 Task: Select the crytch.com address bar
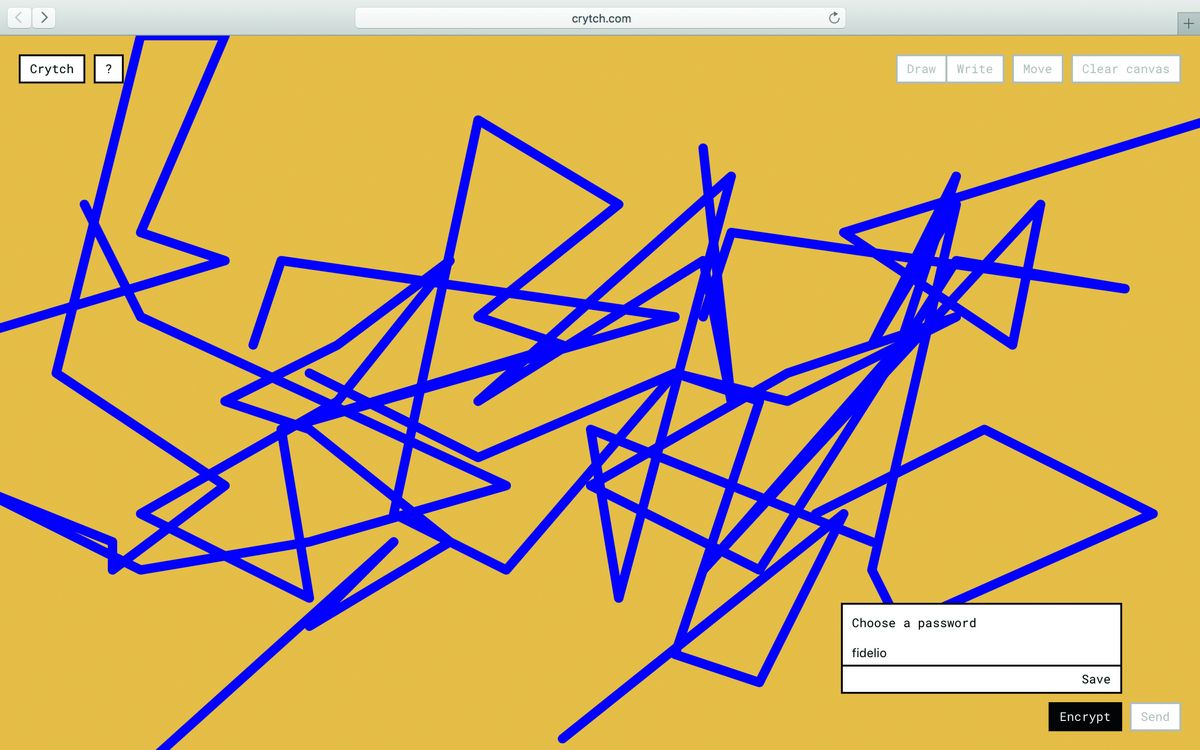[x=600, y=18]
